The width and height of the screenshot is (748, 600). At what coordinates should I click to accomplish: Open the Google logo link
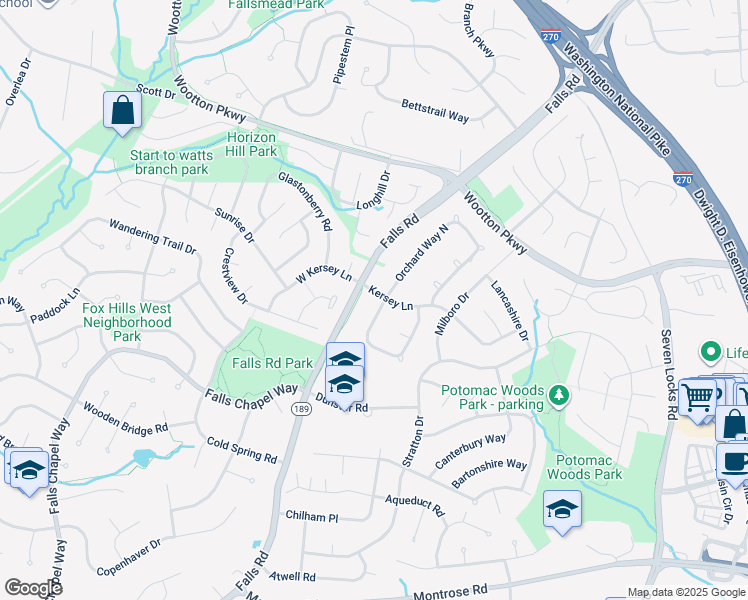[32, 587]
